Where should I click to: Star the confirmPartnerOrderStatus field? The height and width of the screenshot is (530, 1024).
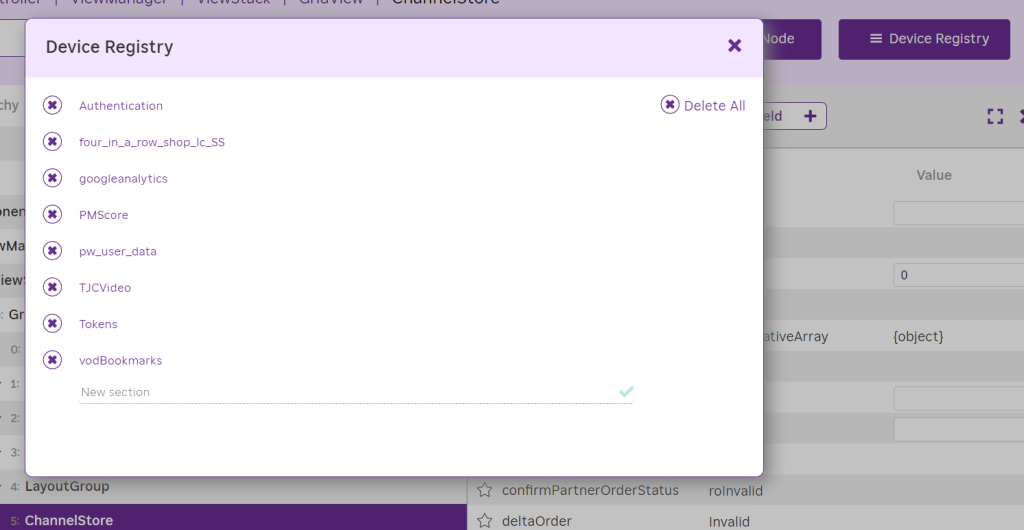[x=484, y=490]
